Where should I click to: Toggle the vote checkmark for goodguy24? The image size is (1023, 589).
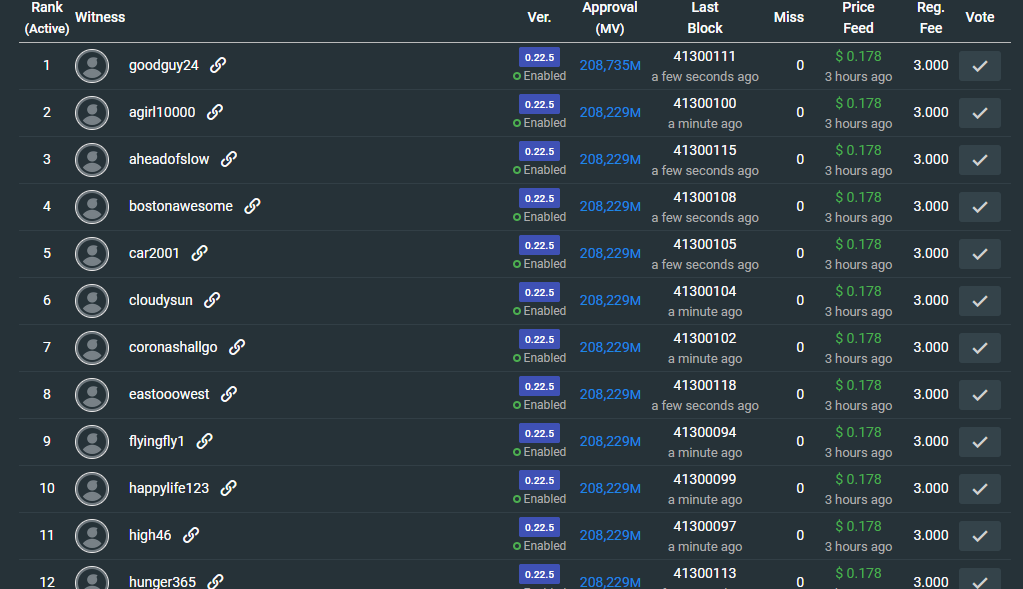click(x=979, y=66)
